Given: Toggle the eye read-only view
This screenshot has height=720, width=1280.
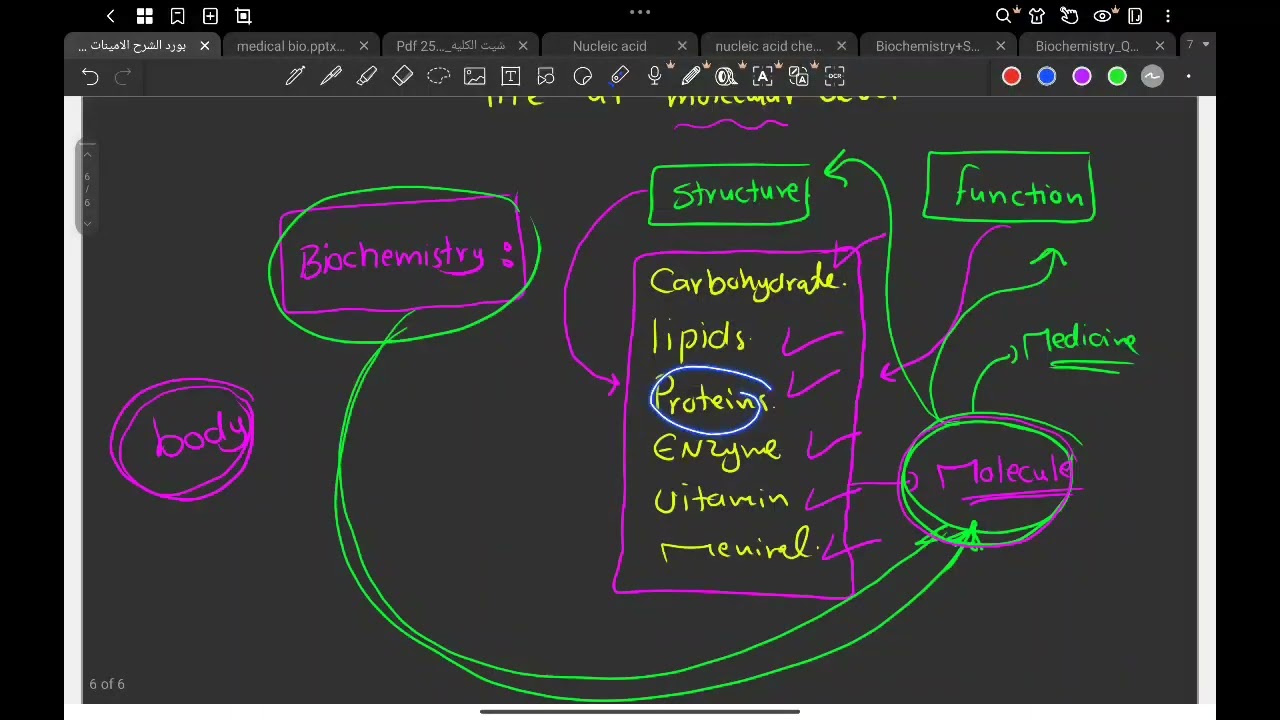Looking at the screenshot, I should pyautogui.click(x=1102, y=16).
